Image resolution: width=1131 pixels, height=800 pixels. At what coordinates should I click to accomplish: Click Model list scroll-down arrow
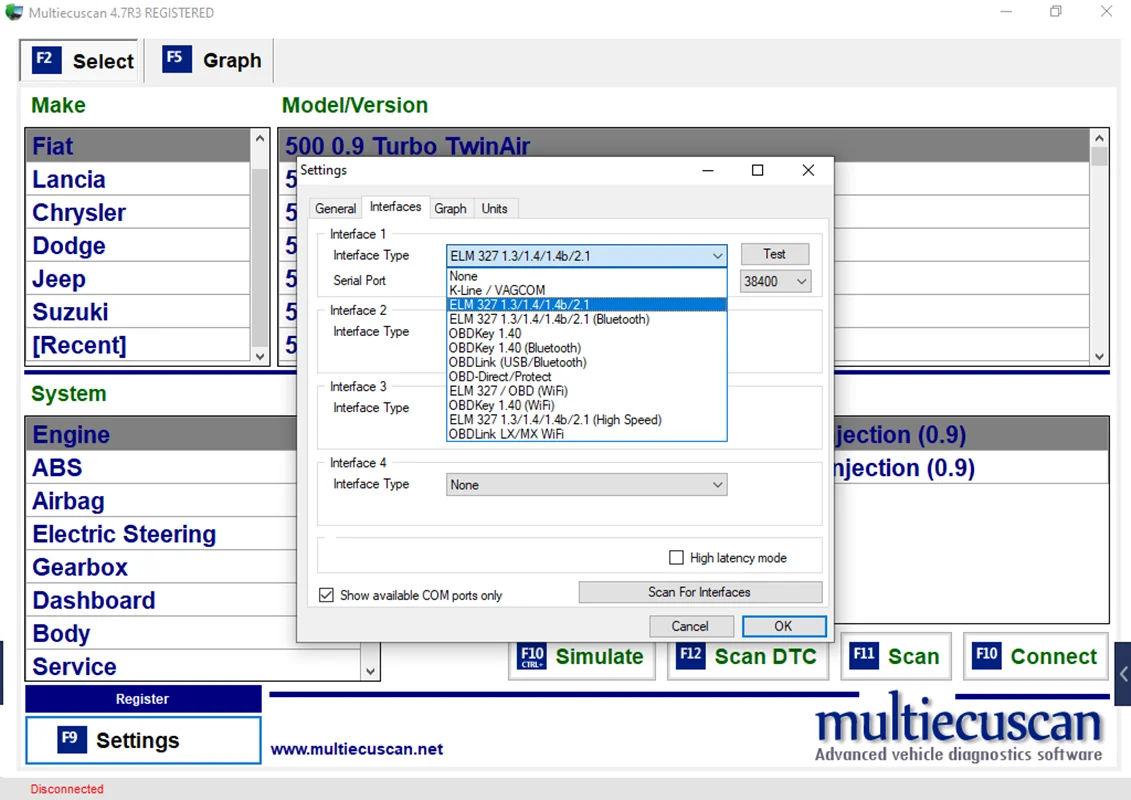tap(1099, 356)
